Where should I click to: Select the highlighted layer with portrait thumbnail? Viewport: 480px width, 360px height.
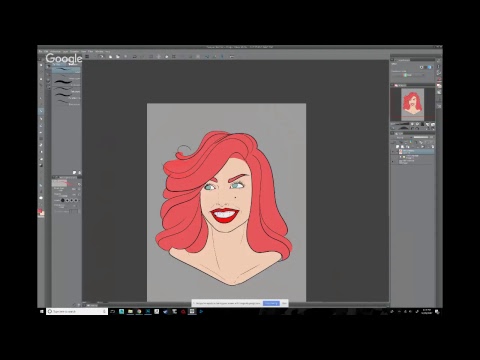click(x=417, y=152)
